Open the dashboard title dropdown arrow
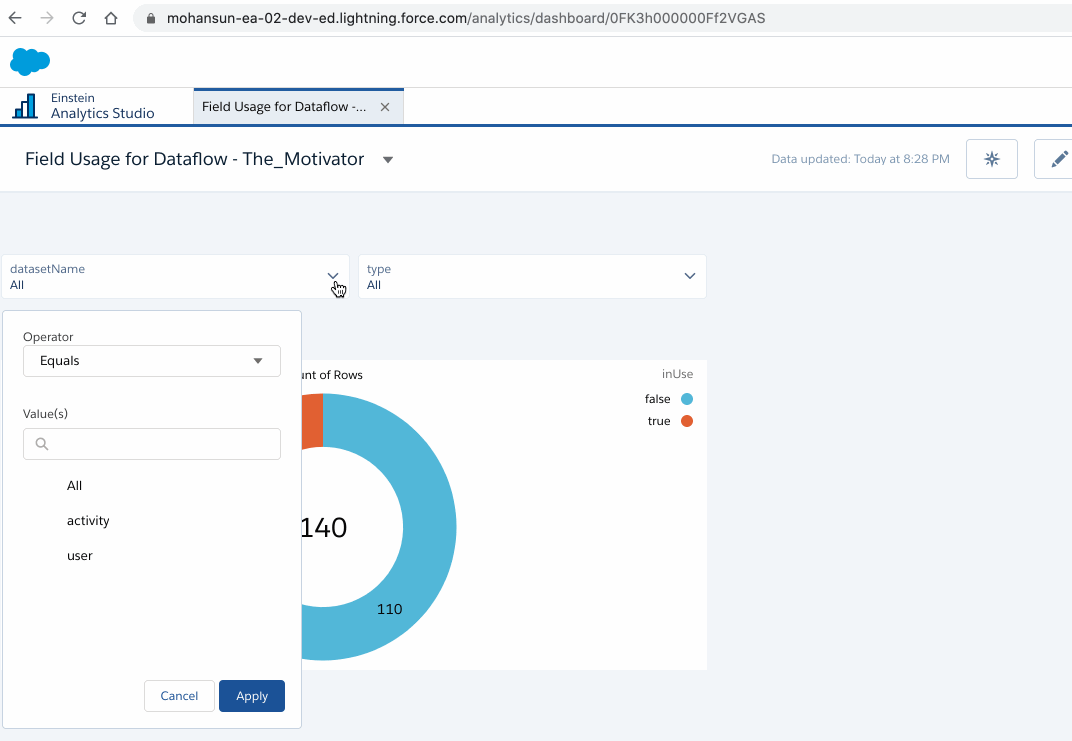 click(388, 160)
